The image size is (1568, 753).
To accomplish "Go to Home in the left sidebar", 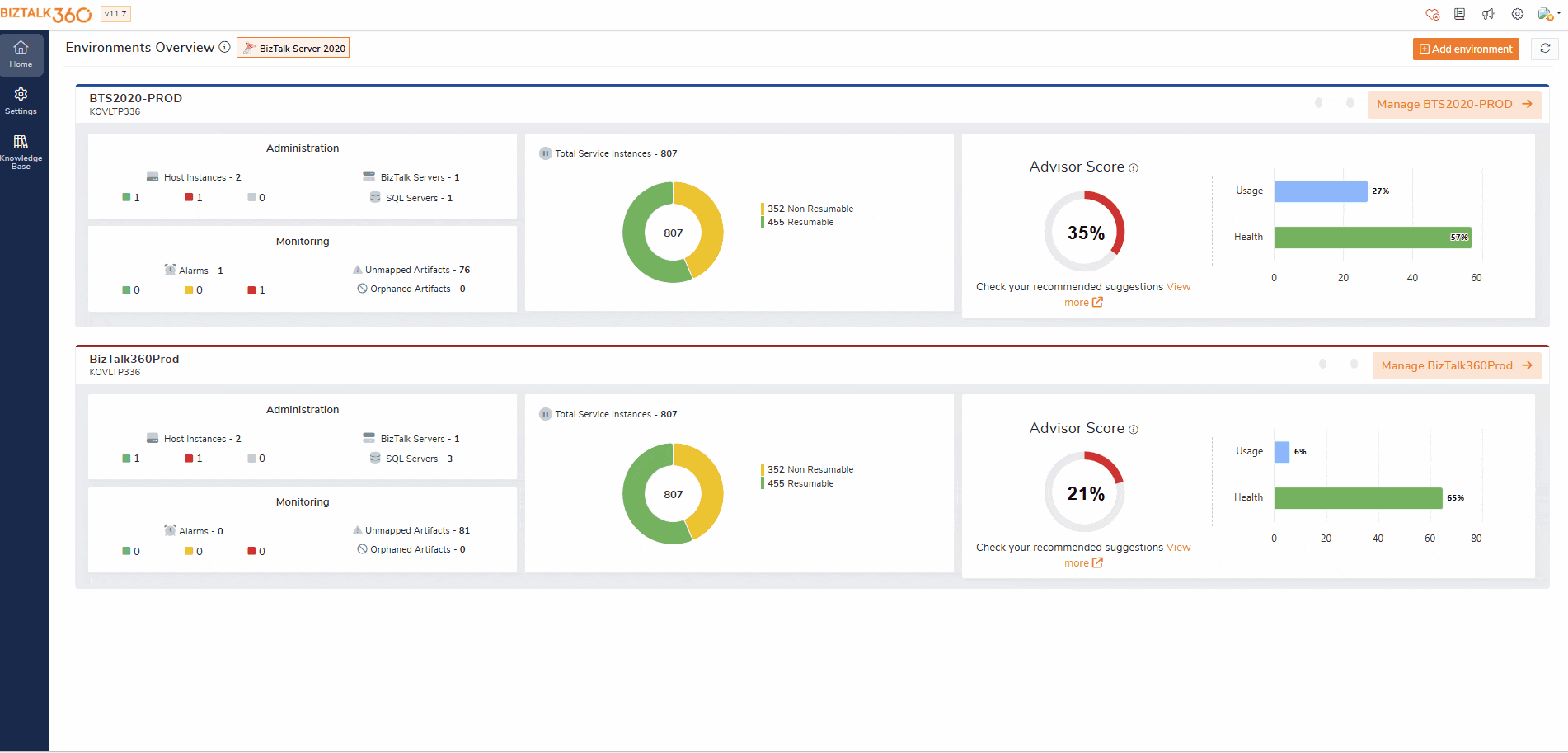I will (x=21, y=54).
